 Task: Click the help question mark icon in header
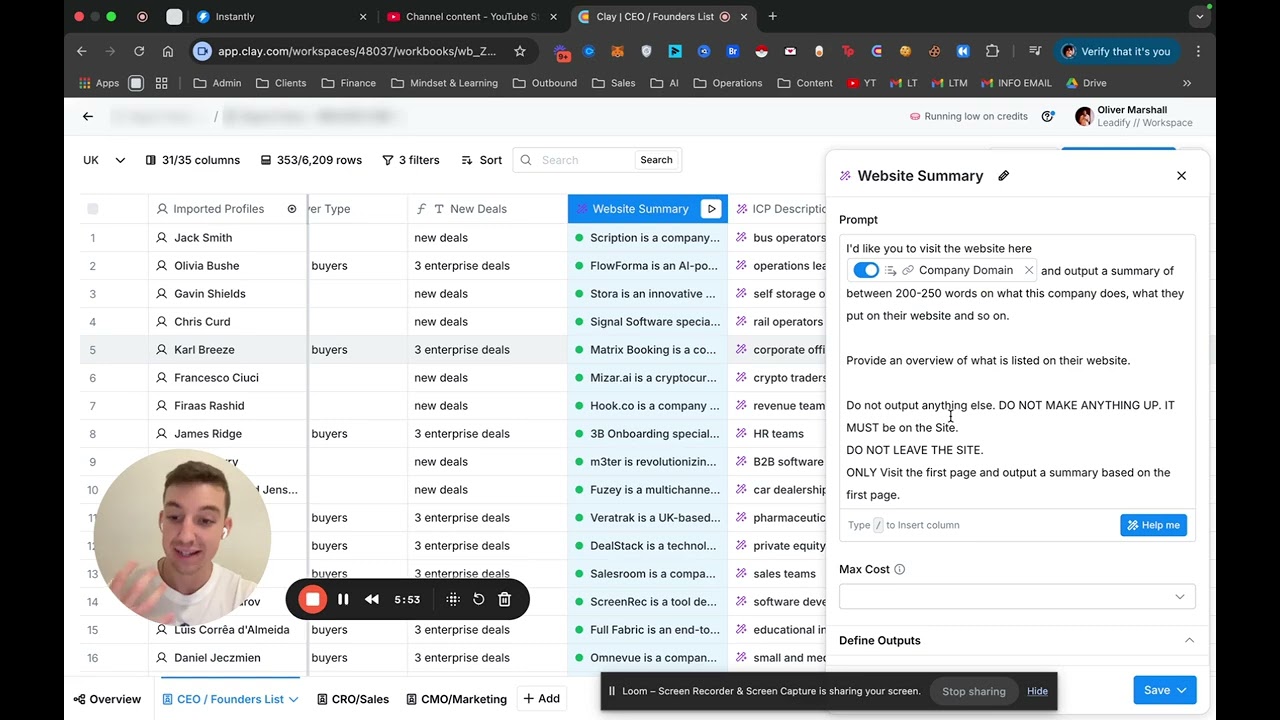point(1048,116)
